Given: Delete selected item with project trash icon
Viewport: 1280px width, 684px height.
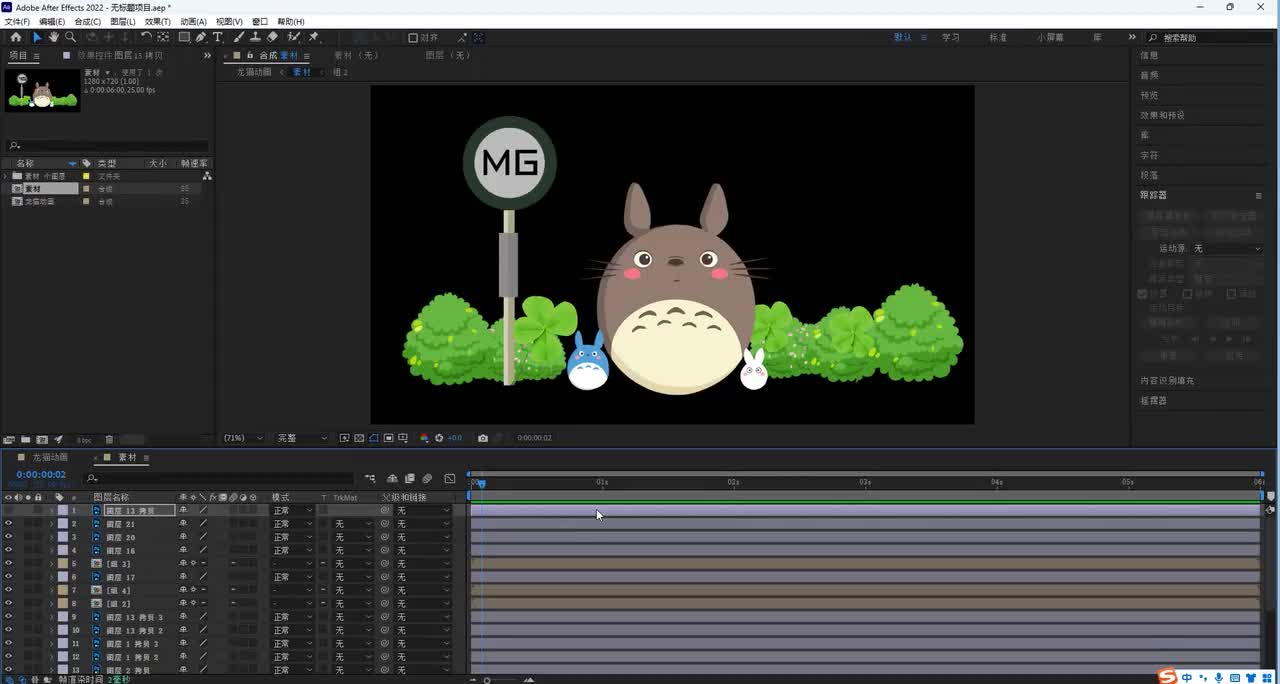Looking at the screenshot, I should point(109,439).
